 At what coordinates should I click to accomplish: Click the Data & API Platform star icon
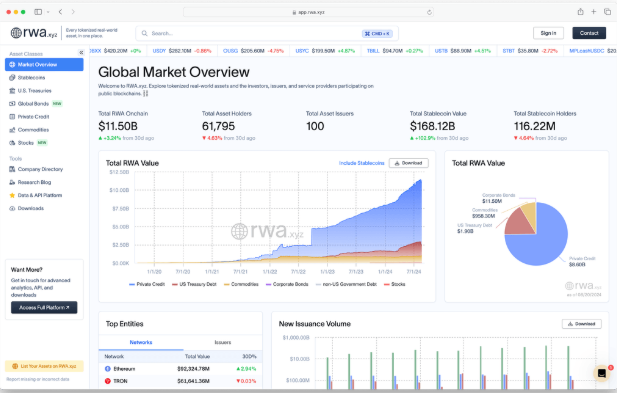coord(12,195)
